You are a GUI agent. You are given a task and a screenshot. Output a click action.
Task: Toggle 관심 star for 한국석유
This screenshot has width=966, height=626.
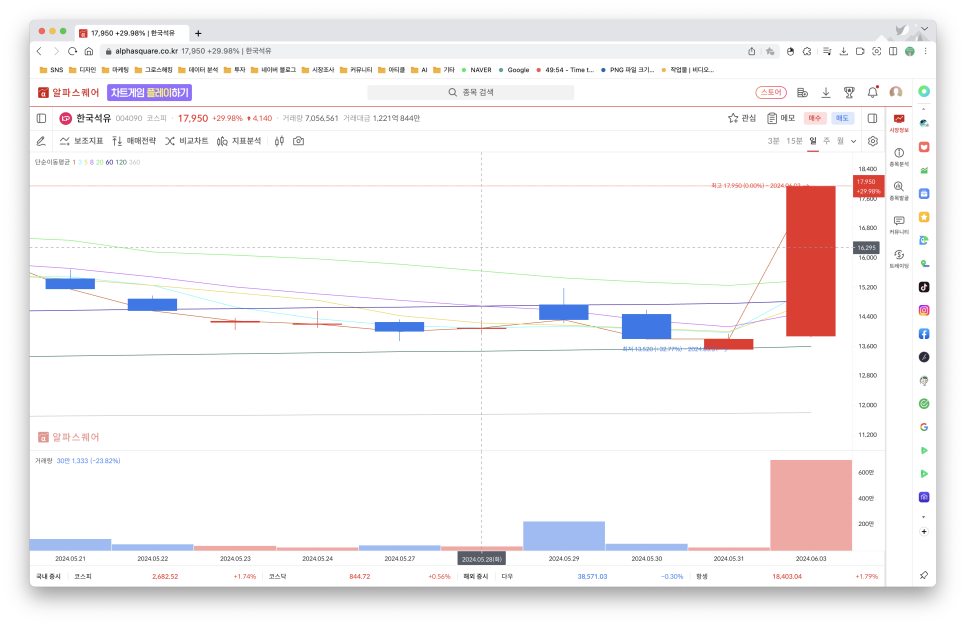point(742,118)
